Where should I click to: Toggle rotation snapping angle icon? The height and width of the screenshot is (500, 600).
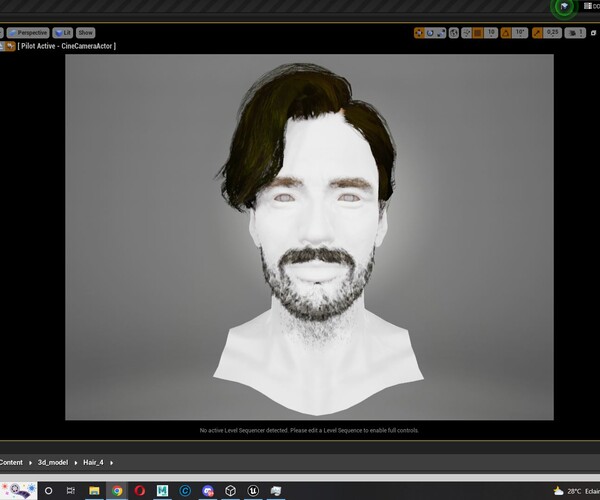pyautogui.click(x=506, y=33)
